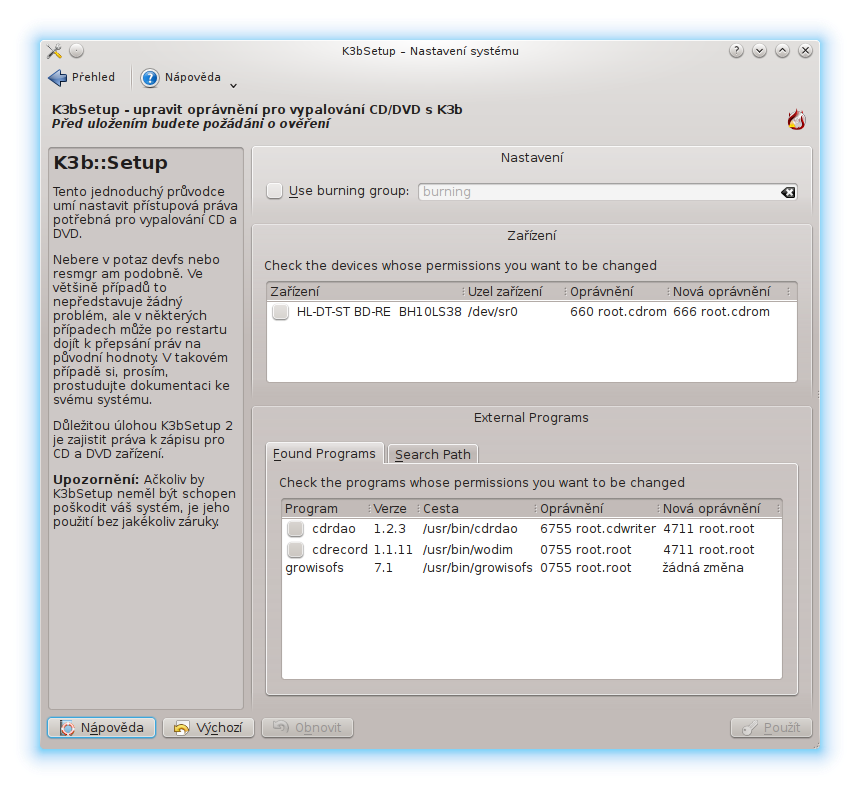The image size is (860, 789).
Task: Click the K3b::Setup heading in side panel
Action: click(110, 162)
